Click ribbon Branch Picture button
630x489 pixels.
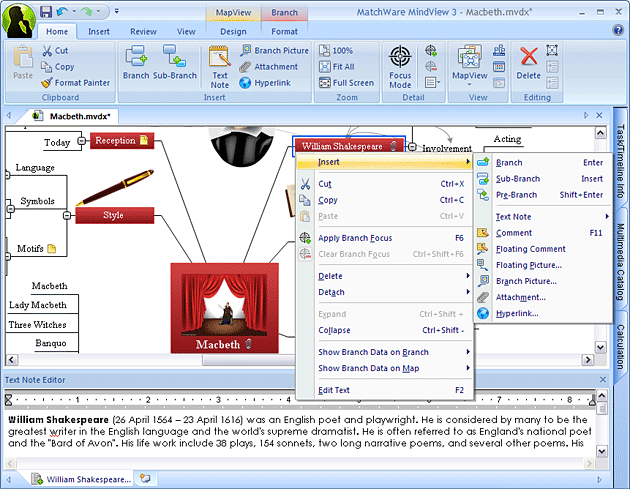point(274,51)
